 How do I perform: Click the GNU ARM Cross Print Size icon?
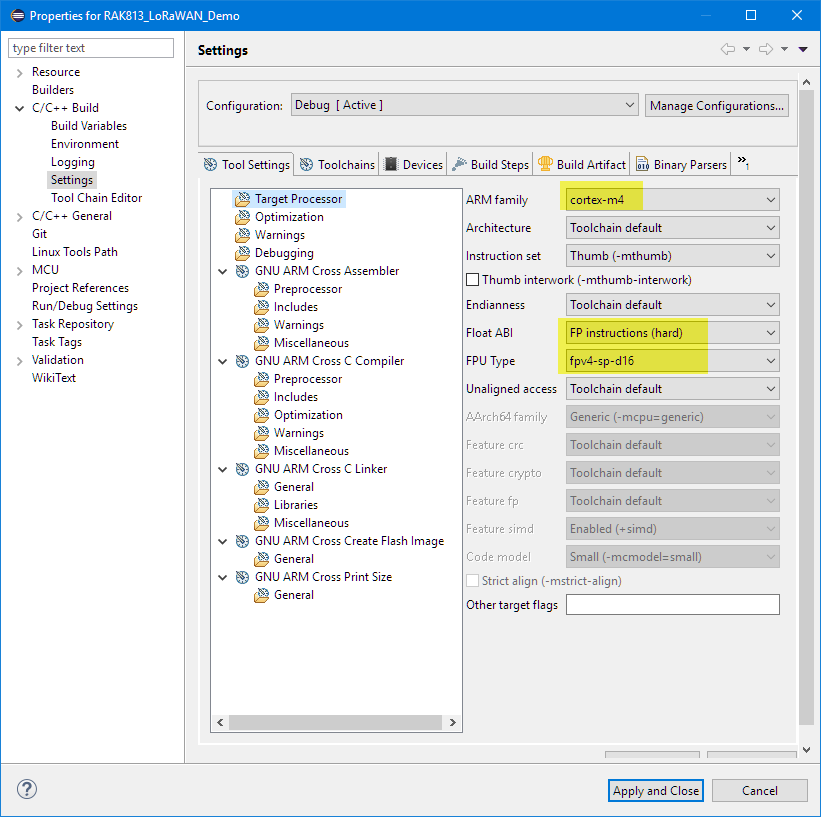242,577
